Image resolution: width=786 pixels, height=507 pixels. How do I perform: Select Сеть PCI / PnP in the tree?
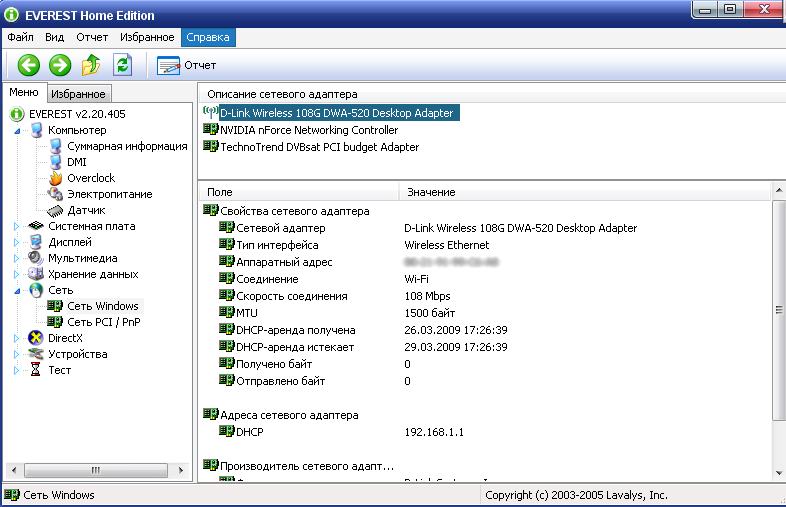pos(104,322)
